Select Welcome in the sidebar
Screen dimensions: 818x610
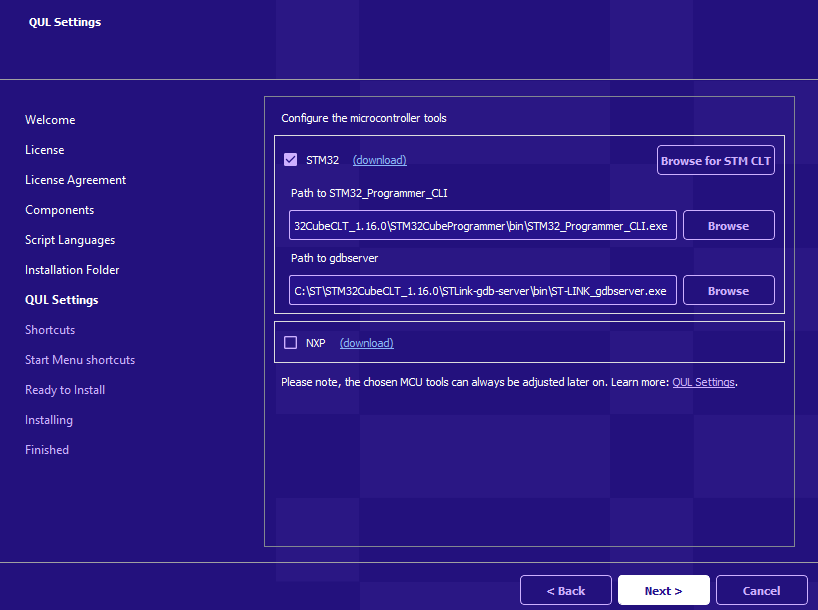click(50, 120)
